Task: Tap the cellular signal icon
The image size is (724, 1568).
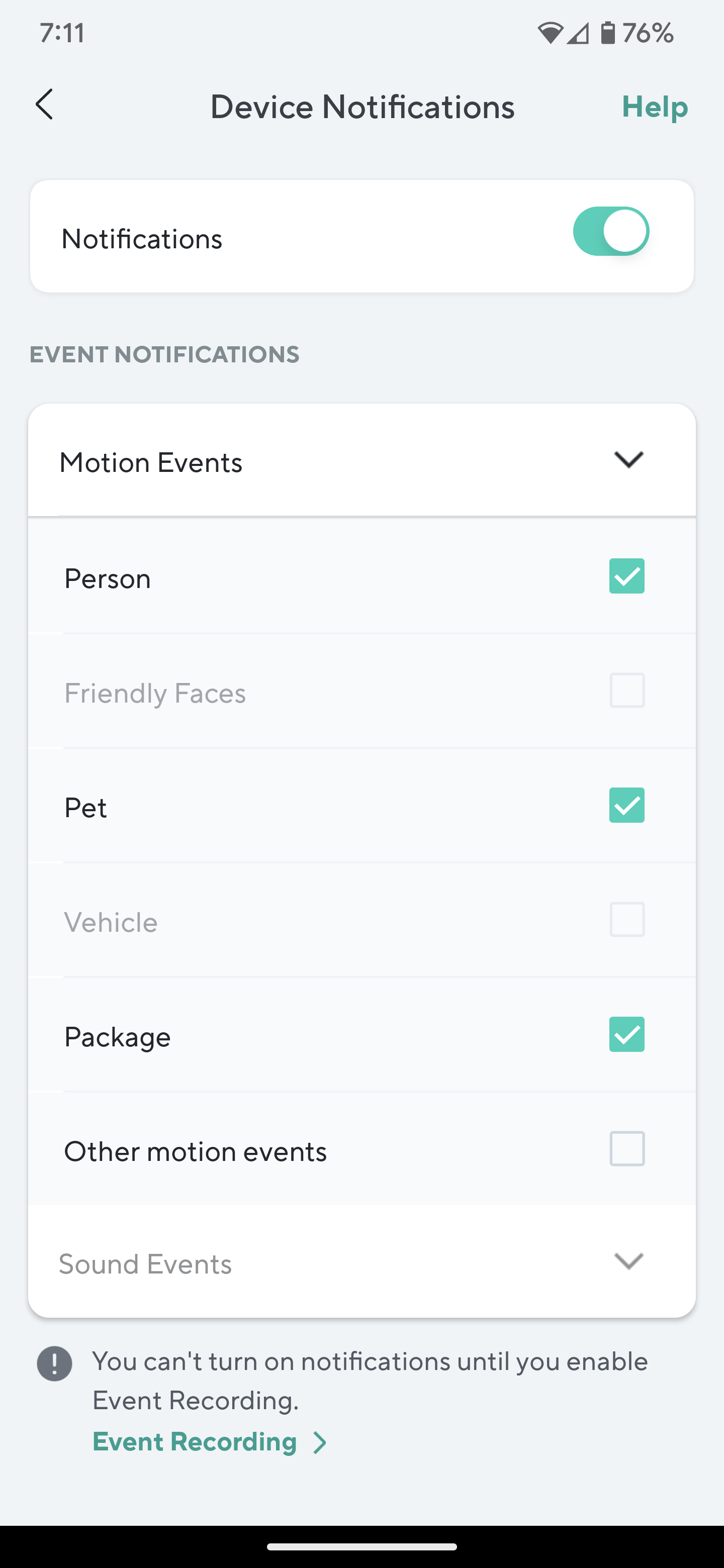Action: tap(577, 33)
